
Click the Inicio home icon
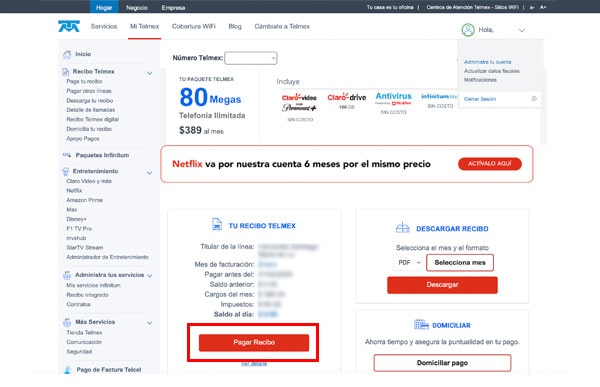[x=67, y=54]
